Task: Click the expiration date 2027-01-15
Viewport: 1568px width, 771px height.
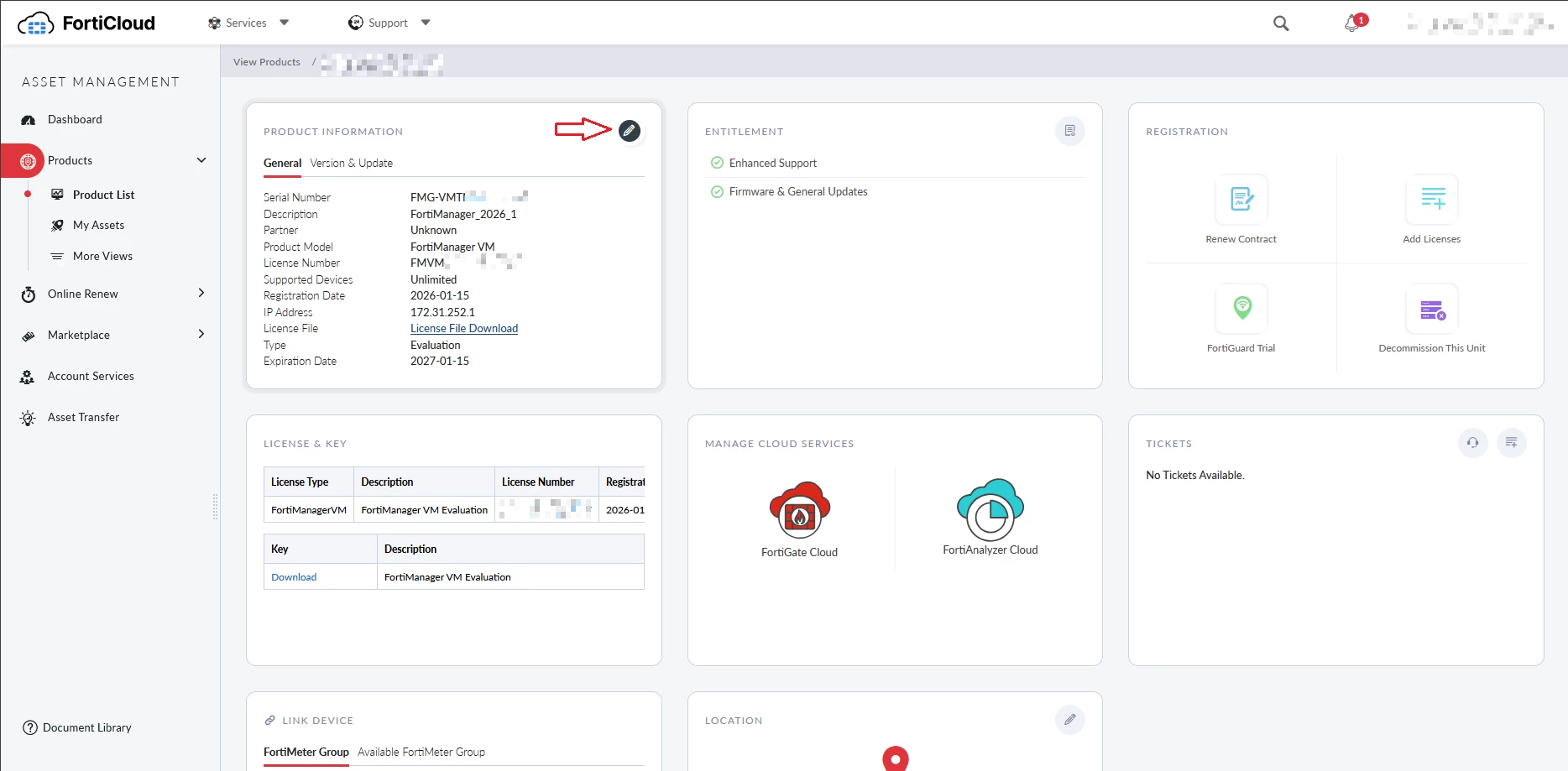Action: [440, 361]
